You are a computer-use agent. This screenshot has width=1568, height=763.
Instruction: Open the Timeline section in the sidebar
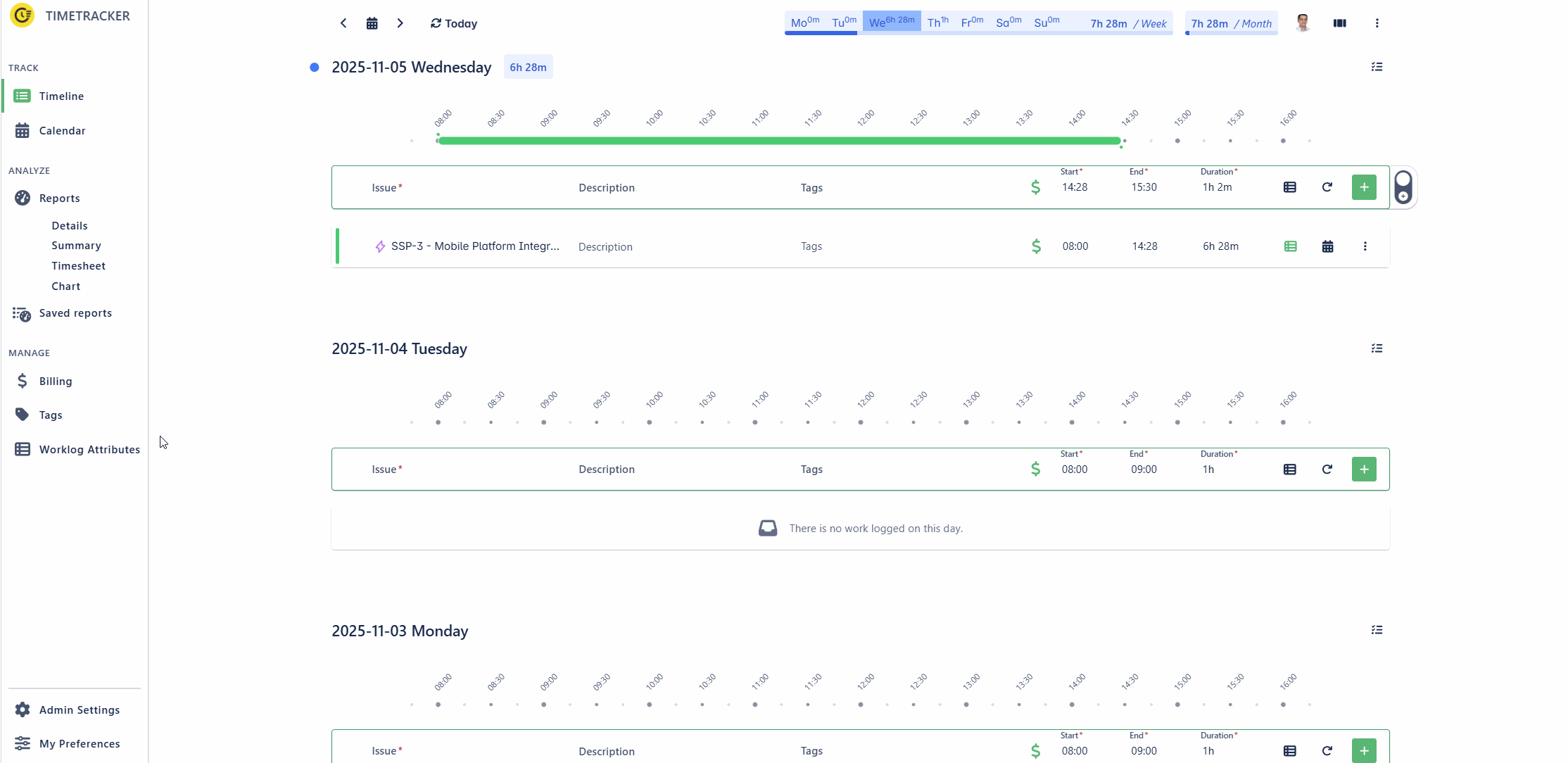click(x=61, y=96)
